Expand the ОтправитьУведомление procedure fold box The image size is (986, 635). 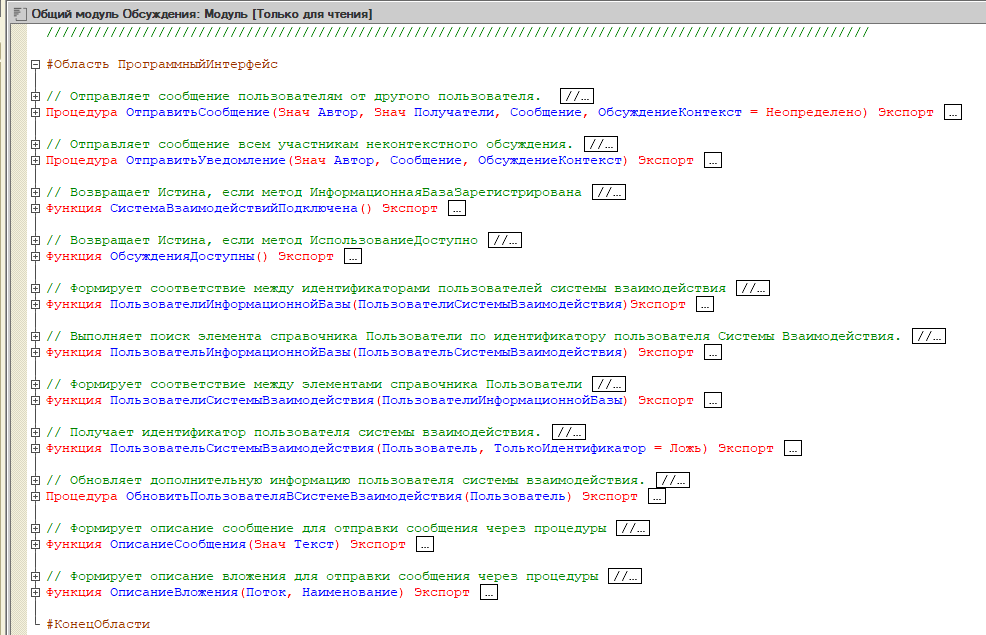pyautogui.click(x=37, y=161)
